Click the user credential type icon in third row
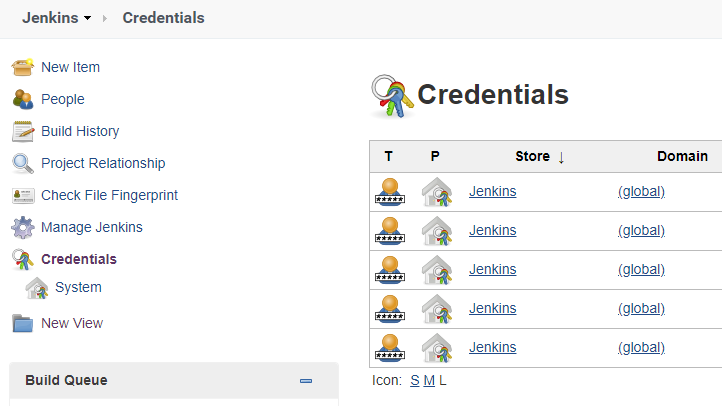 coord(390,270)
